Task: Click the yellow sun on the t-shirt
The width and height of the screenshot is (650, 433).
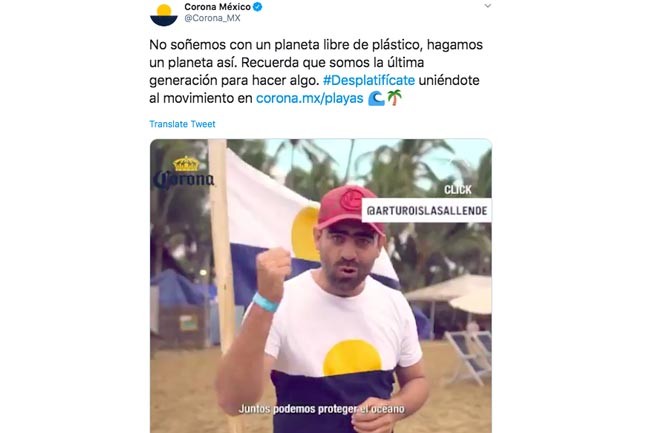Action: [x=352, y=358]
